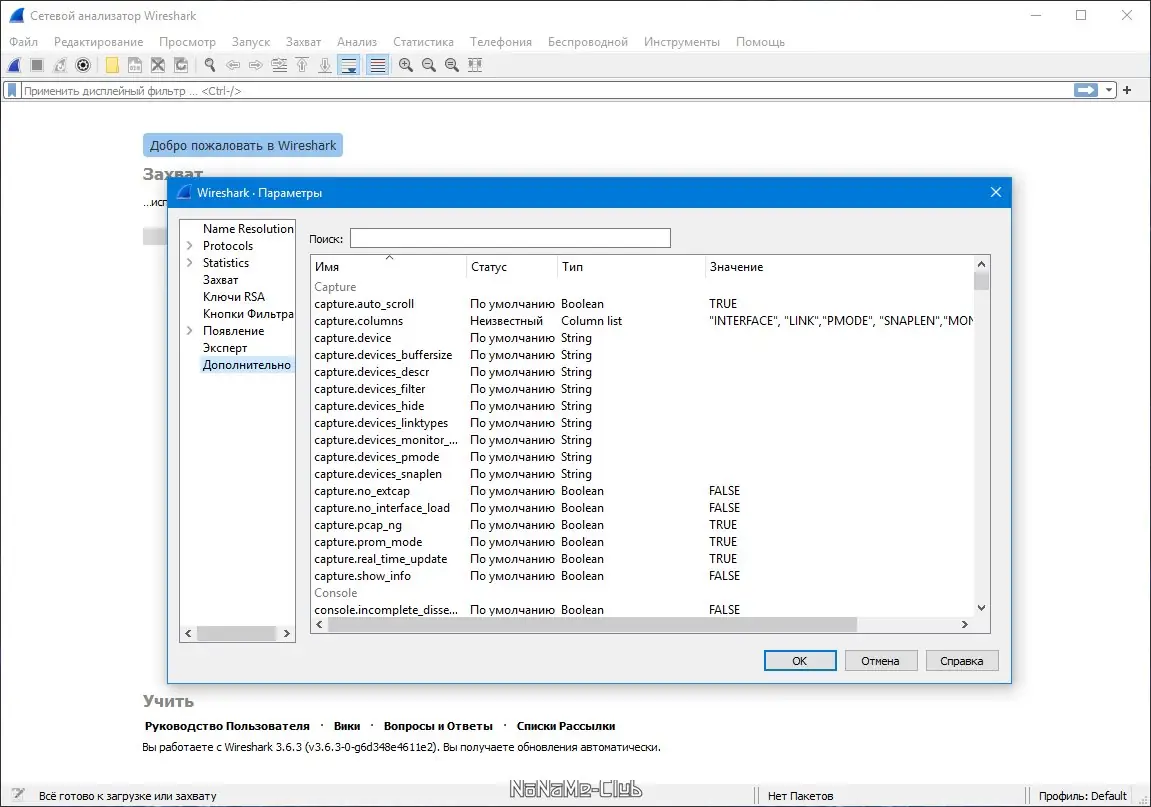Expand the Protocols tree node
The image size is (1151, 807).
[x=190, y=246]
